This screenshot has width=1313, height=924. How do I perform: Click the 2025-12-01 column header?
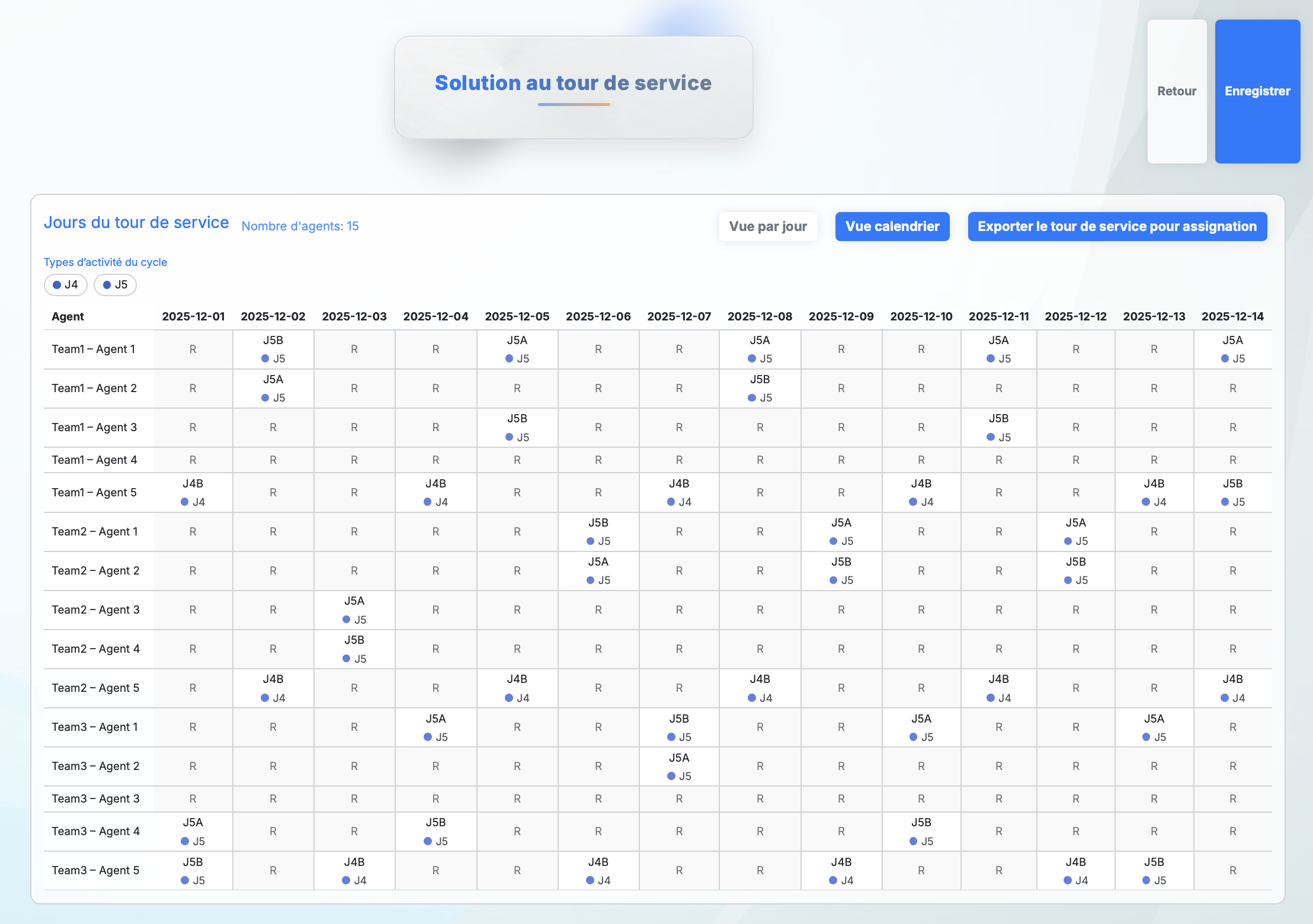[x=193, y=316]
